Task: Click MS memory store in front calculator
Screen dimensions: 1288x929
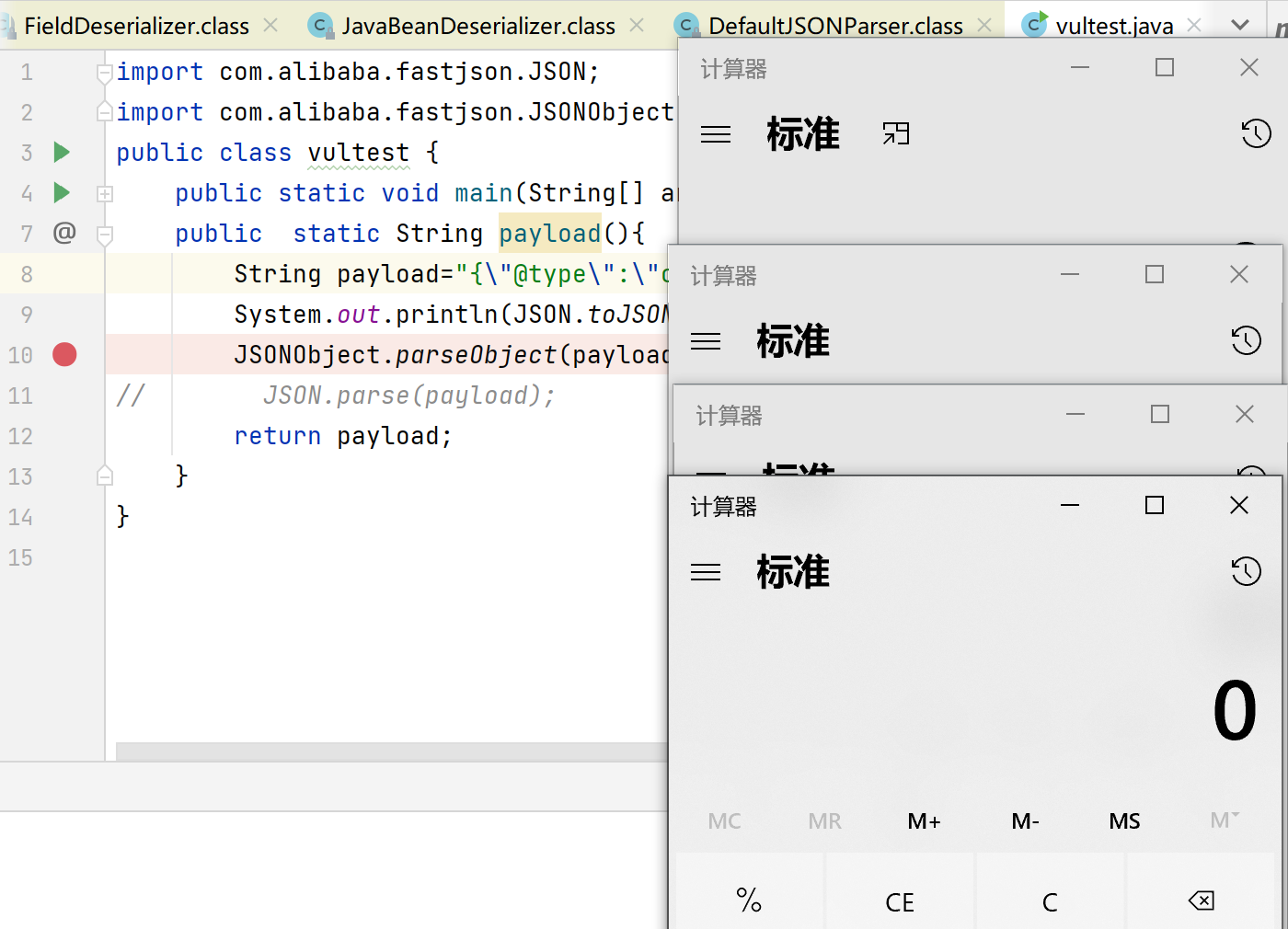Action: pos(1124,821)
